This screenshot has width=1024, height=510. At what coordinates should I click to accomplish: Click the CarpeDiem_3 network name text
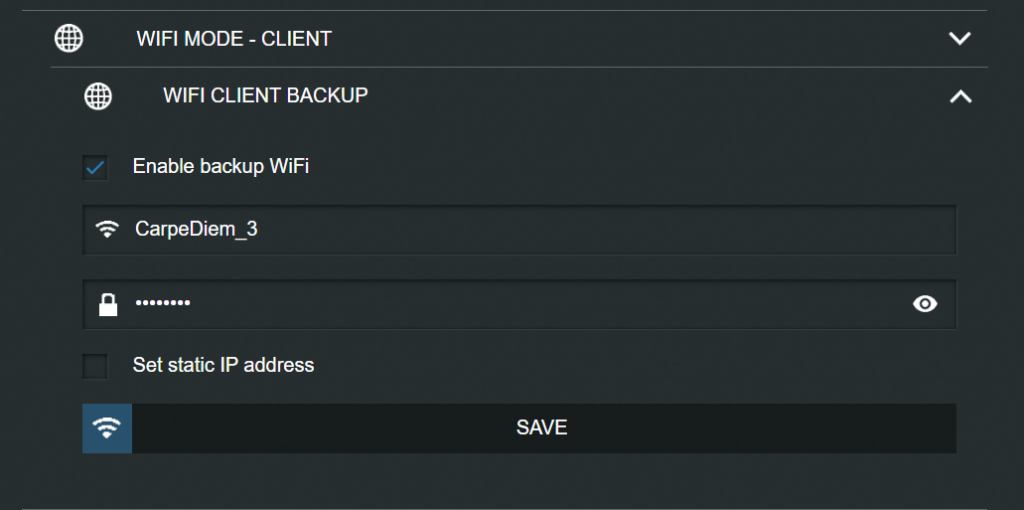[196, 229]
